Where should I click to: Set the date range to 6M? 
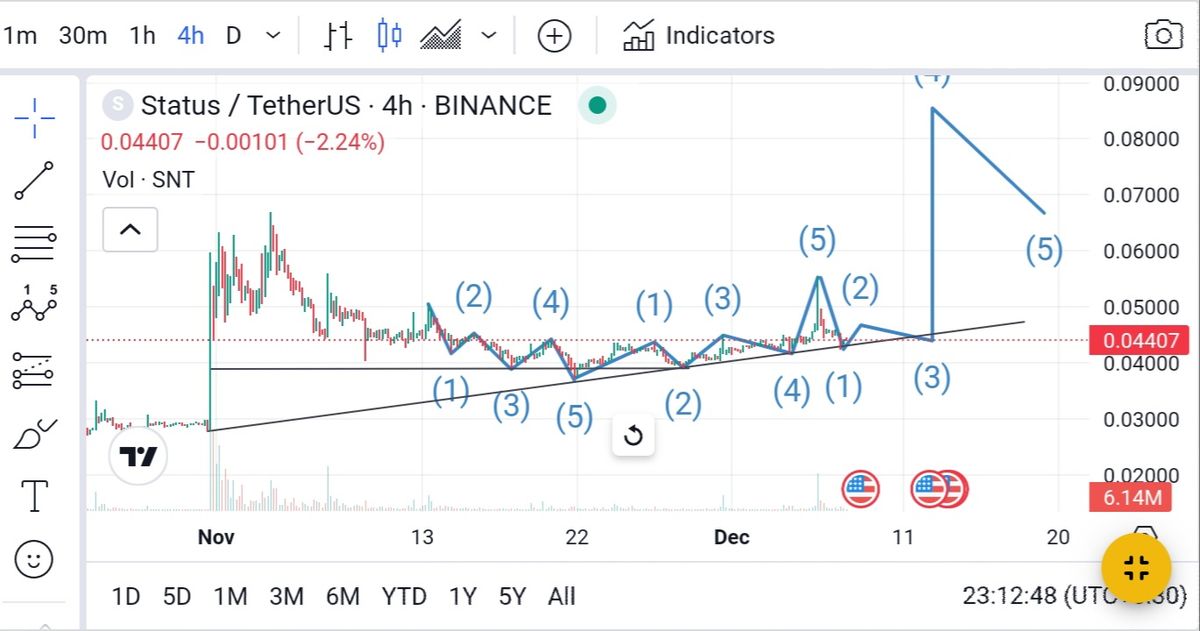342,597
